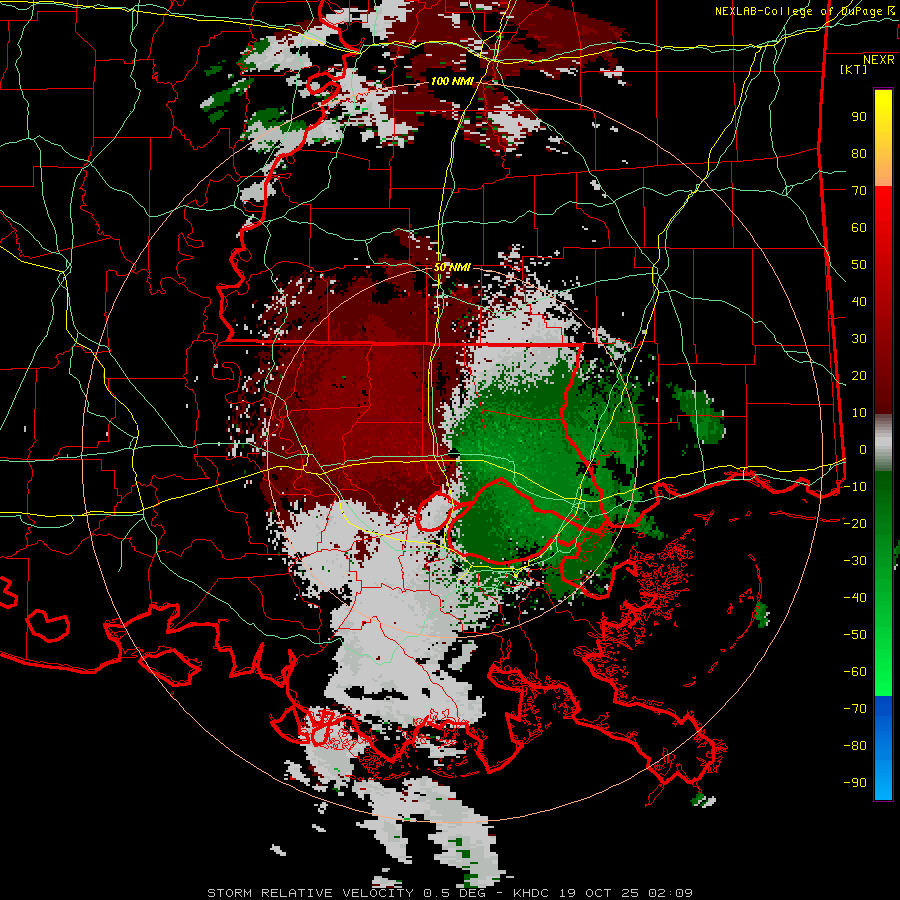The height and width of the screenshot is (900, 900).
Task: Click the positive 70 scale value
Action: [859, 191]
